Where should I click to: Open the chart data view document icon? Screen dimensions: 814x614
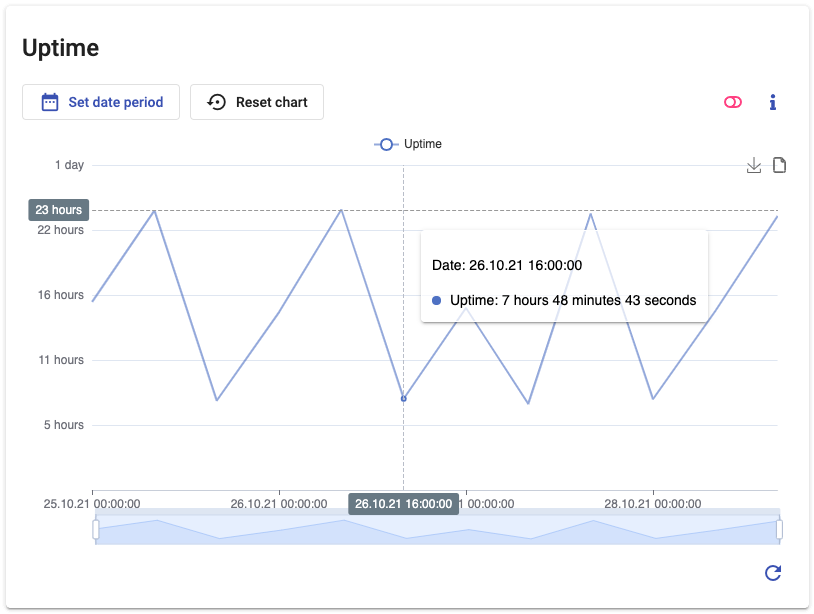[x=779, y=165]
